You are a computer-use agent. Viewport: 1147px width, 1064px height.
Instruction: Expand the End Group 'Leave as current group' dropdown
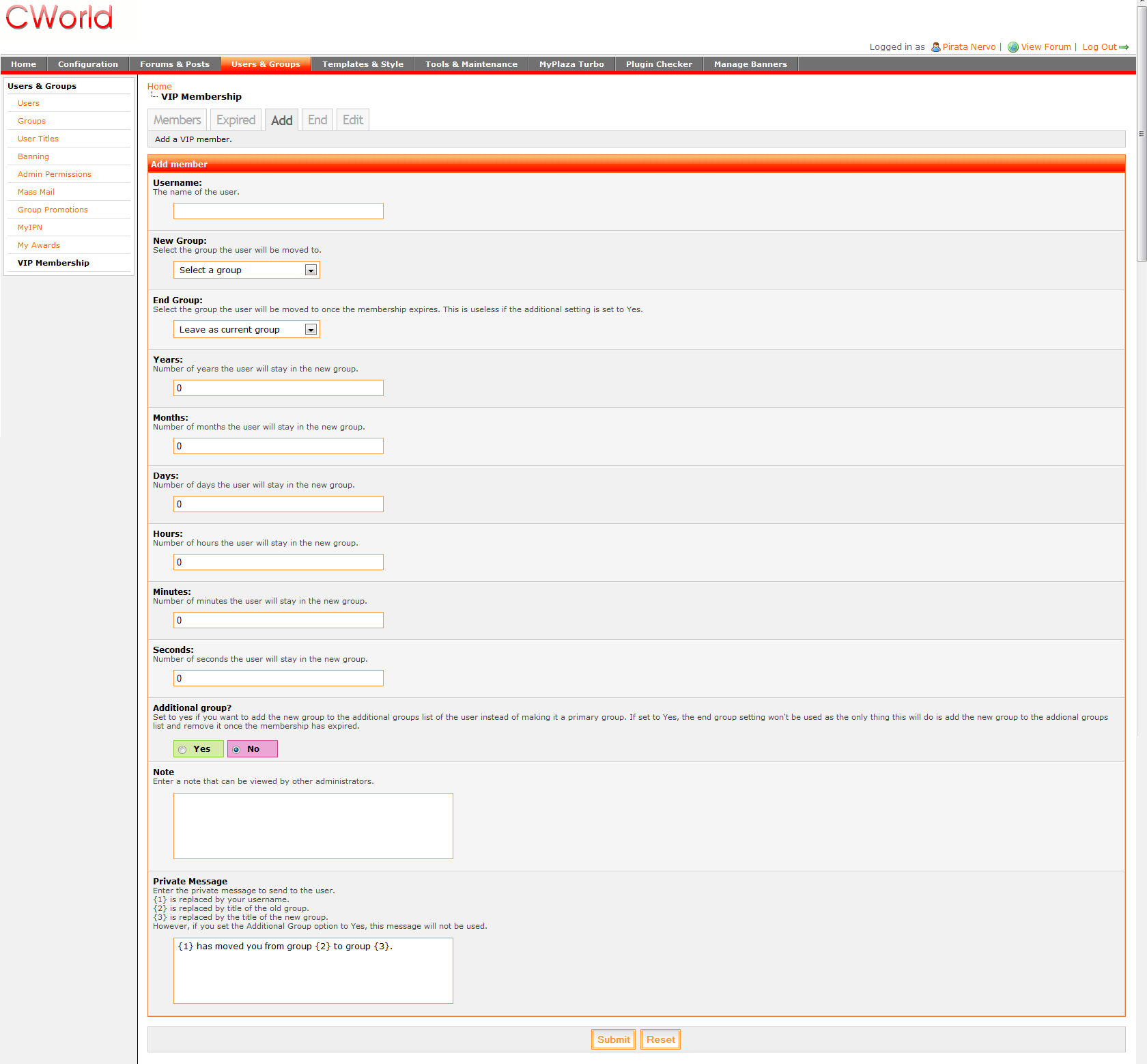(x=246, y=330)
